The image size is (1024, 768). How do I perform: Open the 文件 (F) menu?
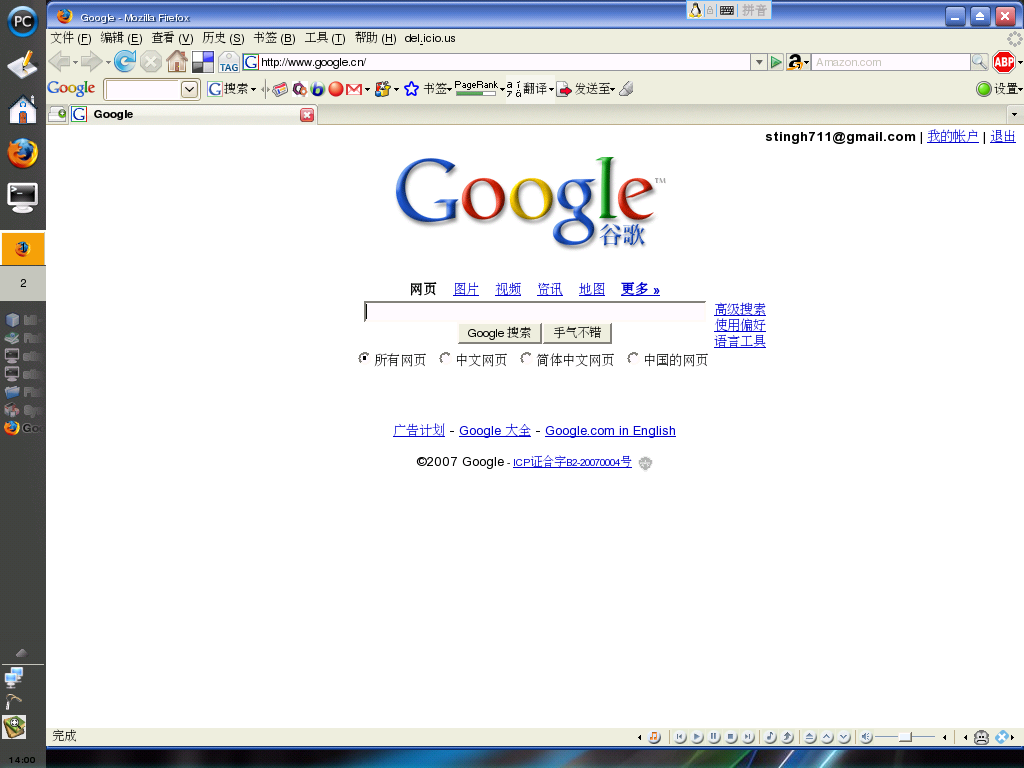[71, 38]
